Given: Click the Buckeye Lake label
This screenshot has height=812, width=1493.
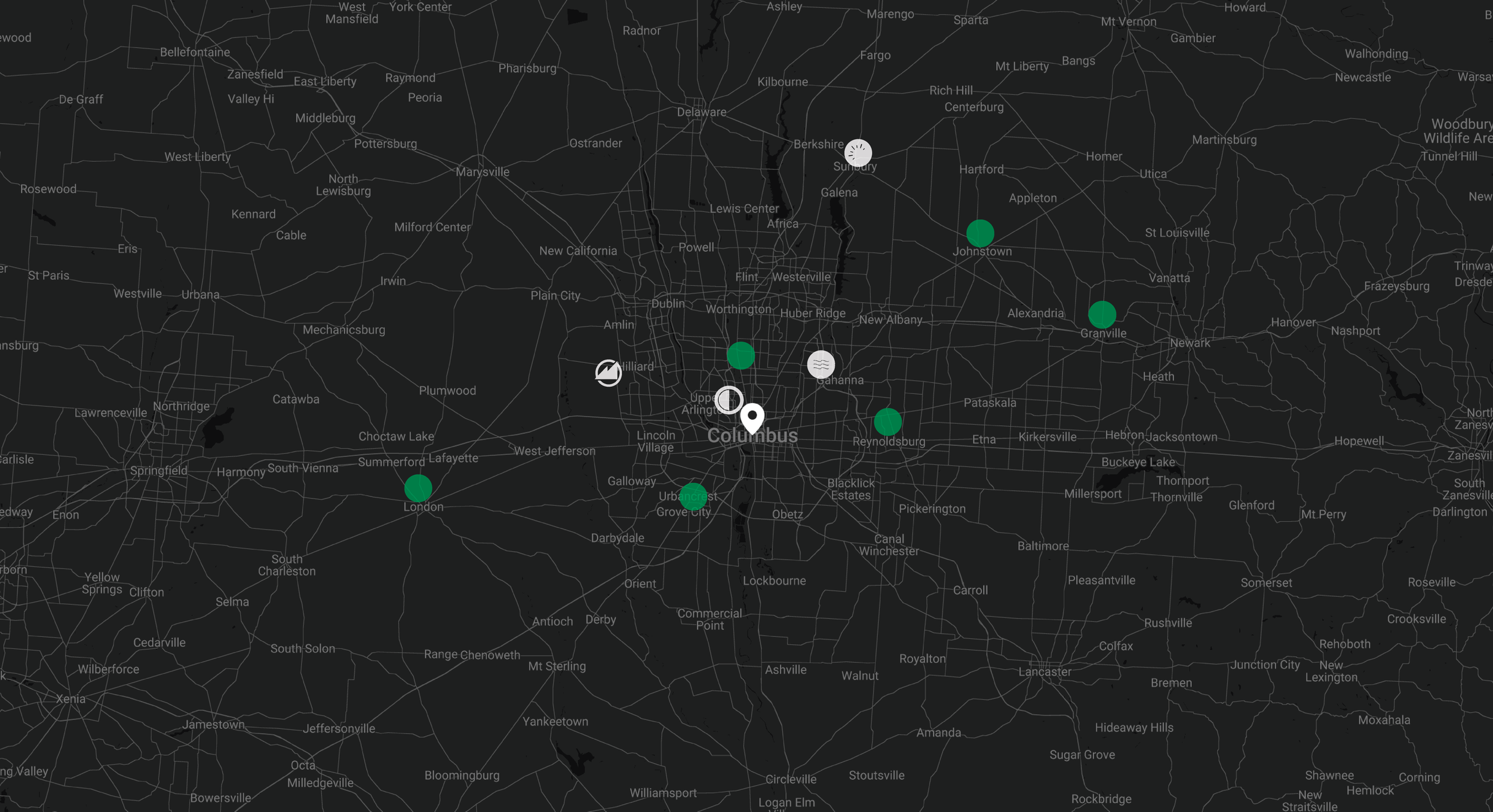Looking at the screenshot, I should (x=1138, y=462).
